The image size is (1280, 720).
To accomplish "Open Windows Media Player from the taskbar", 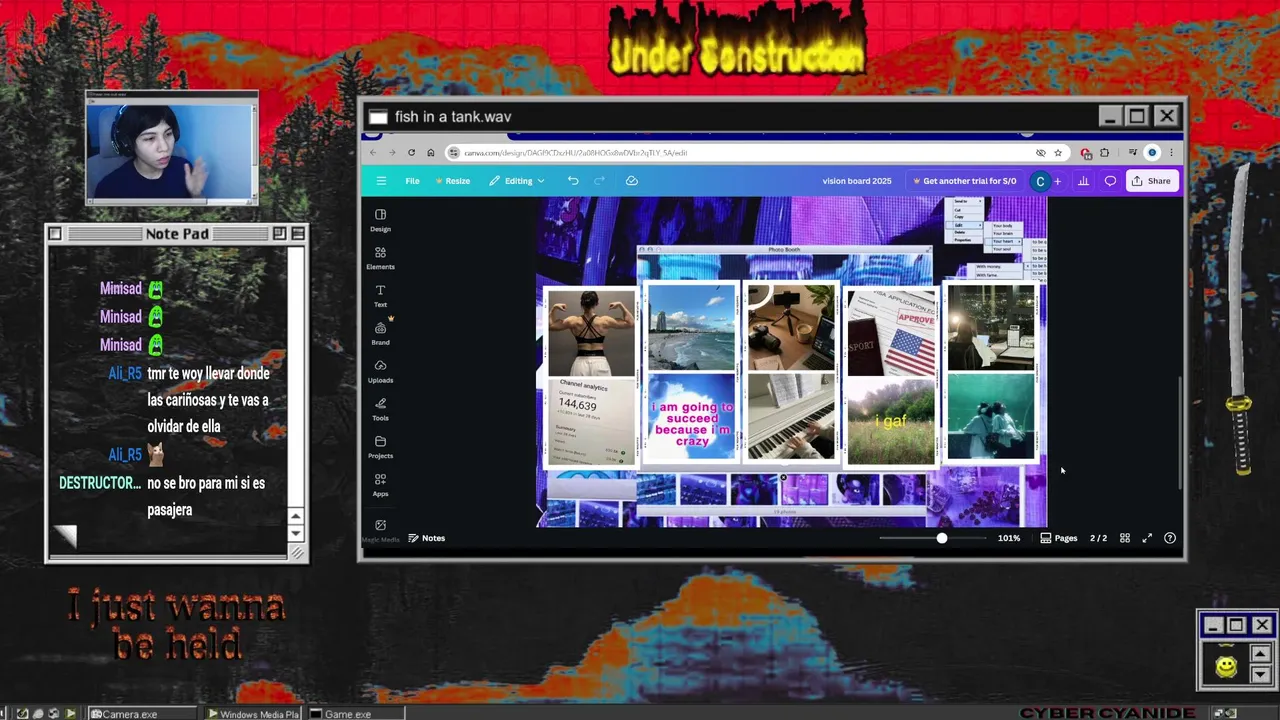I will pos(254,714).
